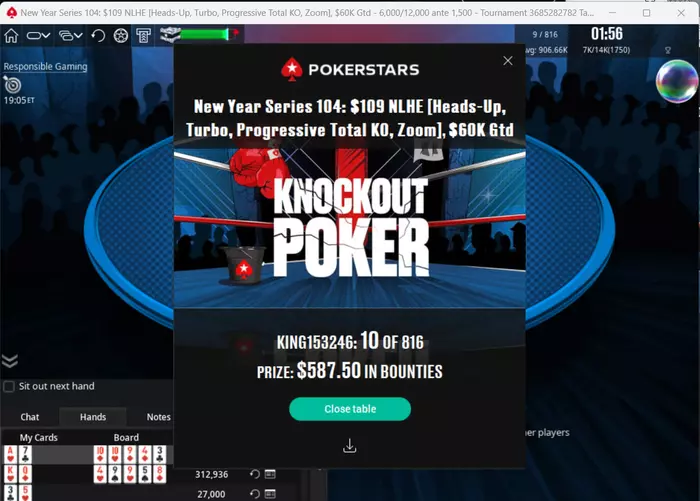Open the Responsible Gaming link
The width and height of the screenshot is (700, 501).
pyautogui.click(x=45, y=67)
